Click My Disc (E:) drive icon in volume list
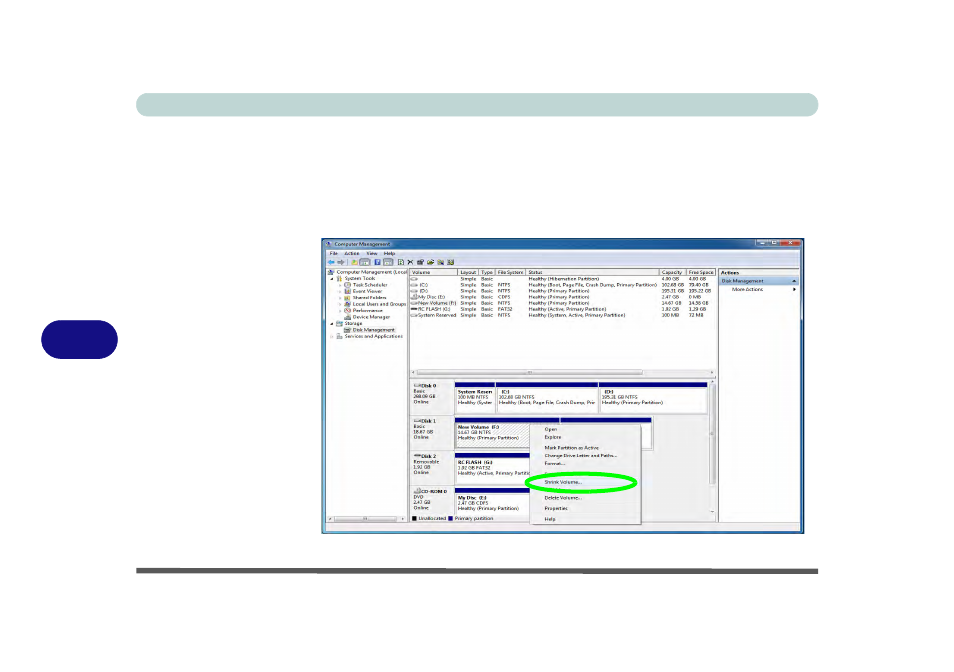 coord(414,297)
